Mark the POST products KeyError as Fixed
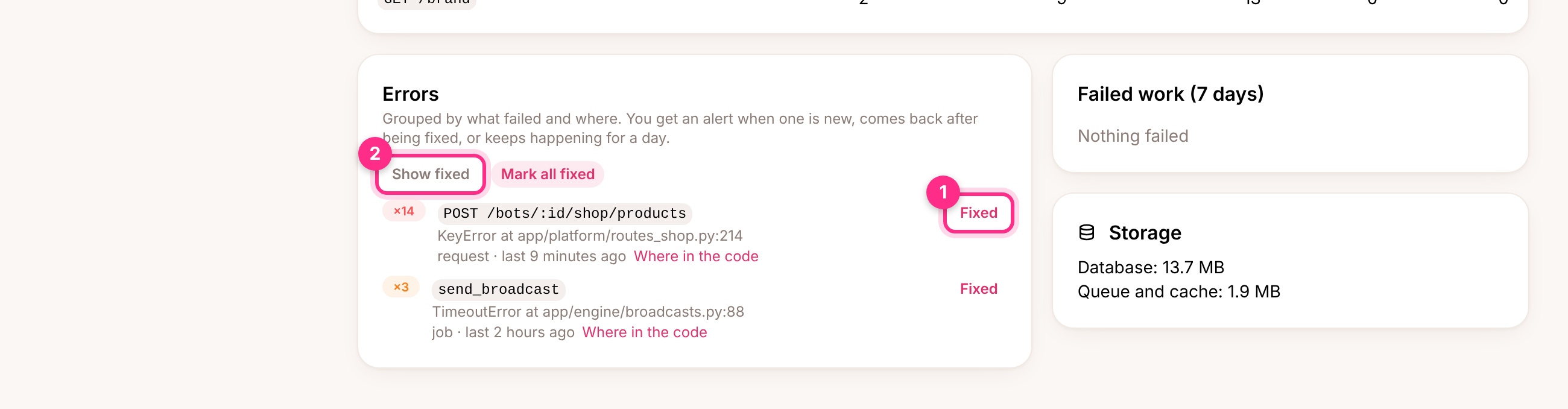The height and width of the screenshot is (409, 1568). (978, 213)
